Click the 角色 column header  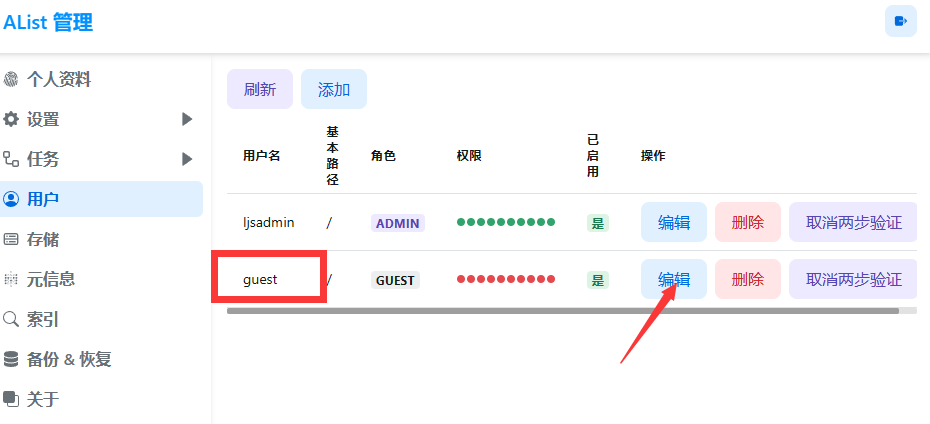pos(384,156)
